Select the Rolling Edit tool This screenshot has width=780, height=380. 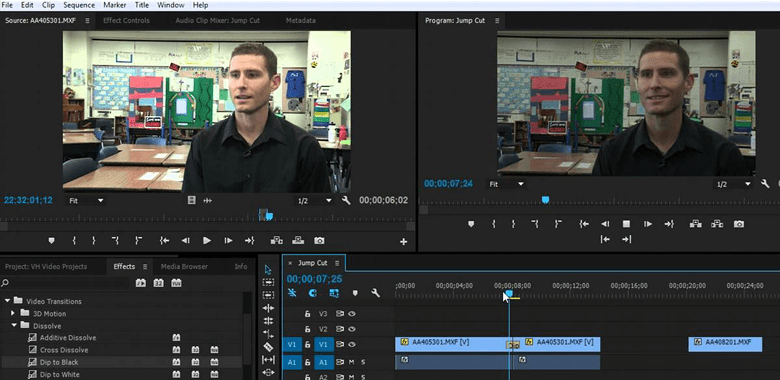click(x=268, y=321)
